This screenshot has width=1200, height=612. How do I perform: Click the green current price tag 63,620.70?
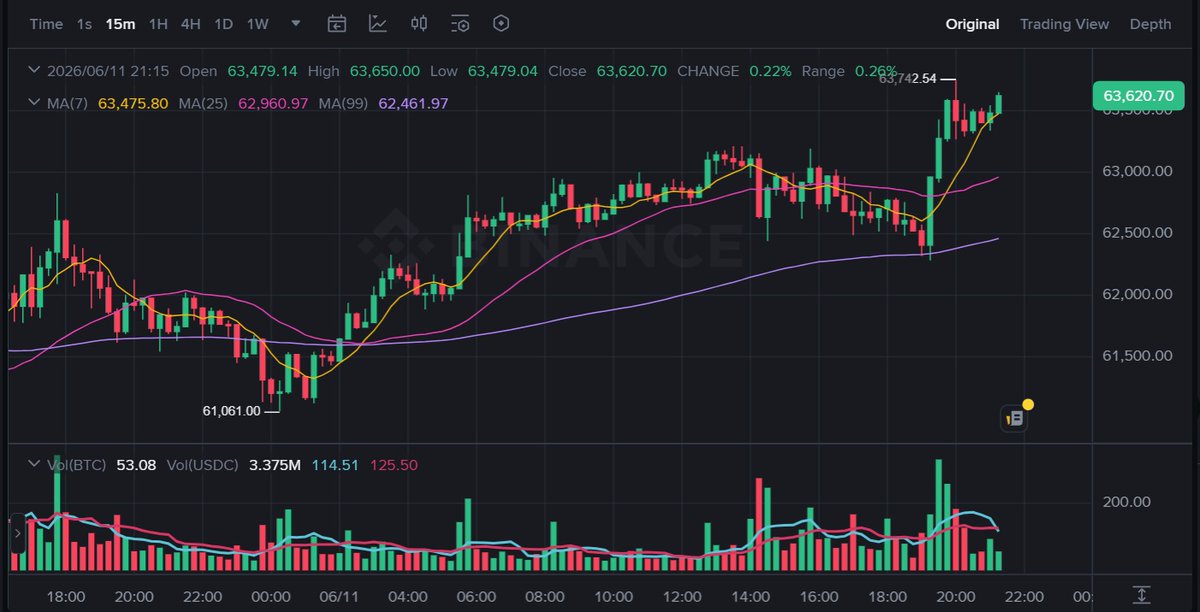1138,96
